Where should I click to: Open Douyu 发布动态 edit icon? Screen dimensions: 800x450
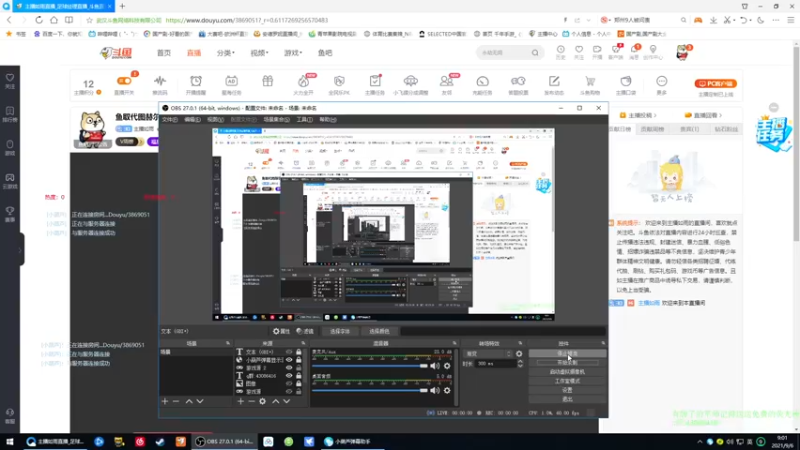[x=554, y=81]
